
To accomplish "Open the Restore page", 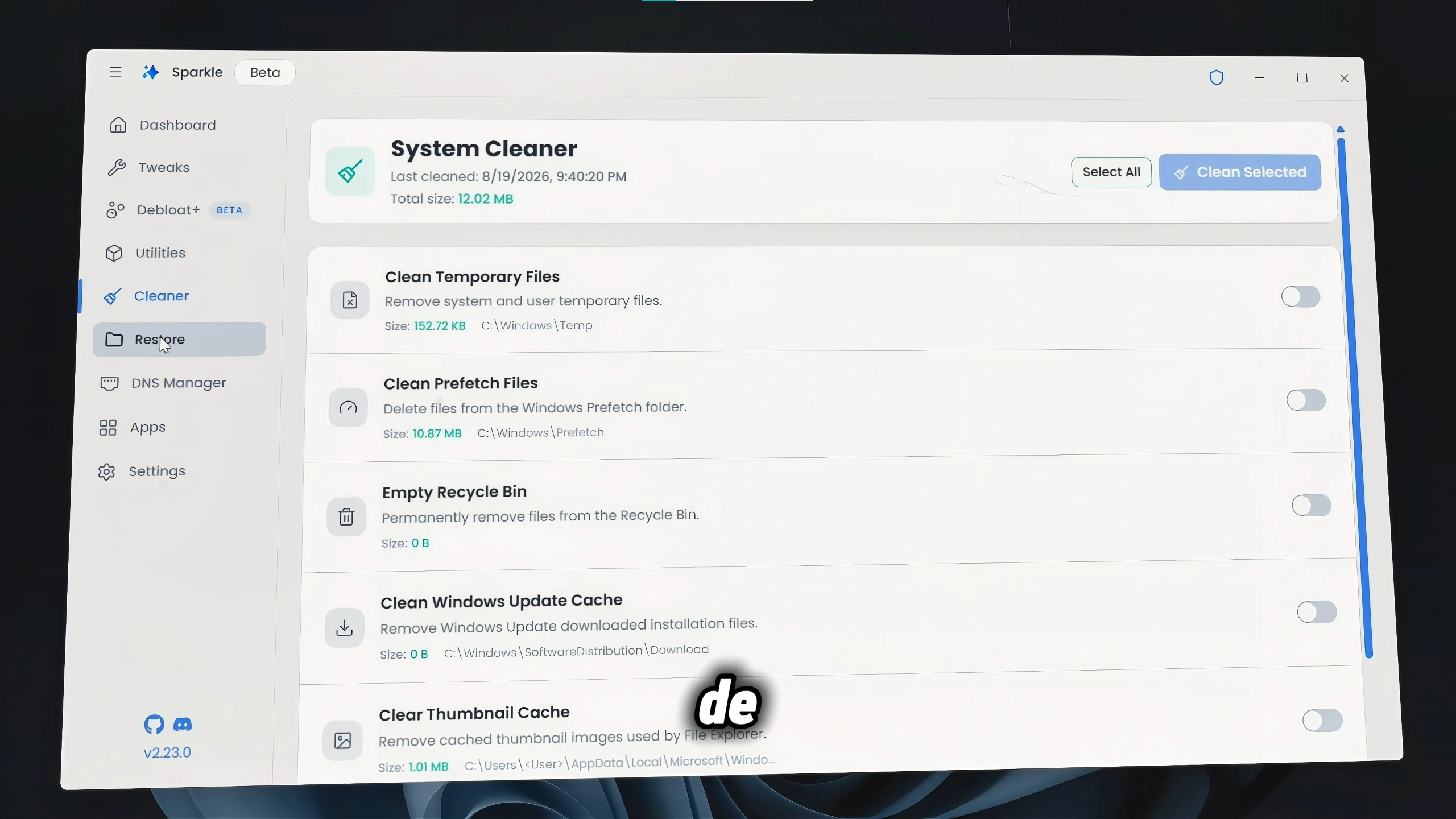I will click(179, 340).
